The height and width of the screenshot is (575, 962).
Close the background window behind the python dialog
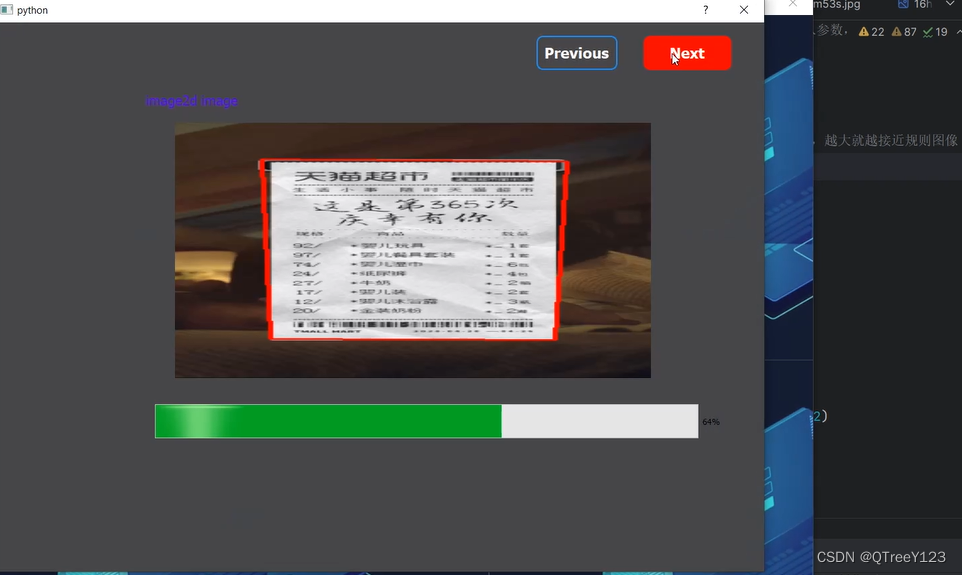tap(793, 4)
